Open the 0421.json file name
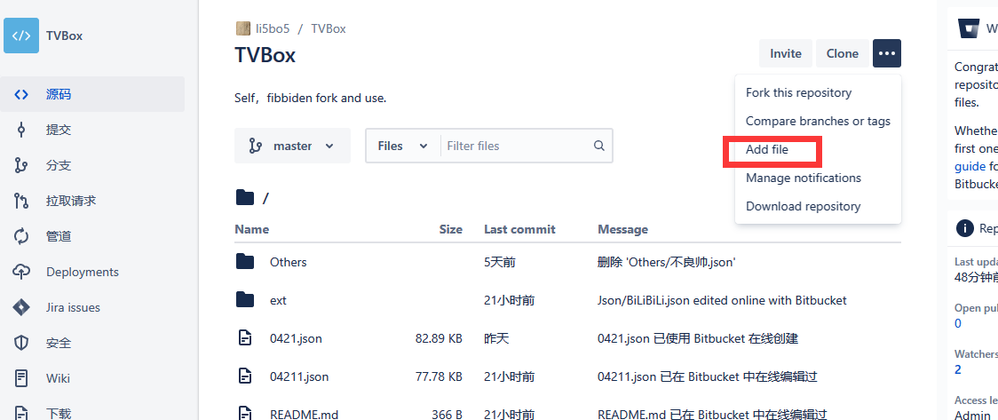This screenshot has height=420, width=998. click(296, 339)
